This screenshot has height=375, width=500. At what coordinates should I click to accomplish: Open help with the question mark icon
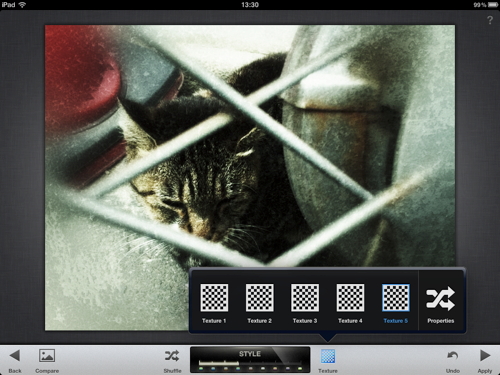click(x=490, y=20)
